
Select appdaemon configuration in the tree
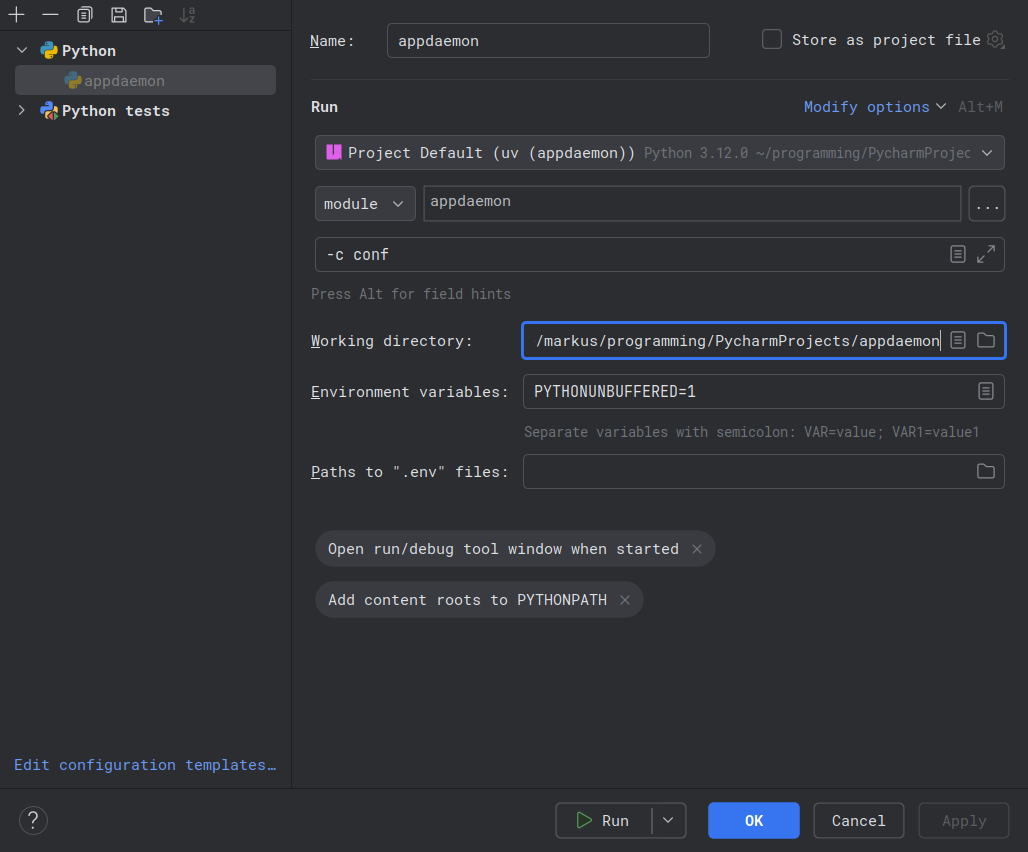pos(146,81)
